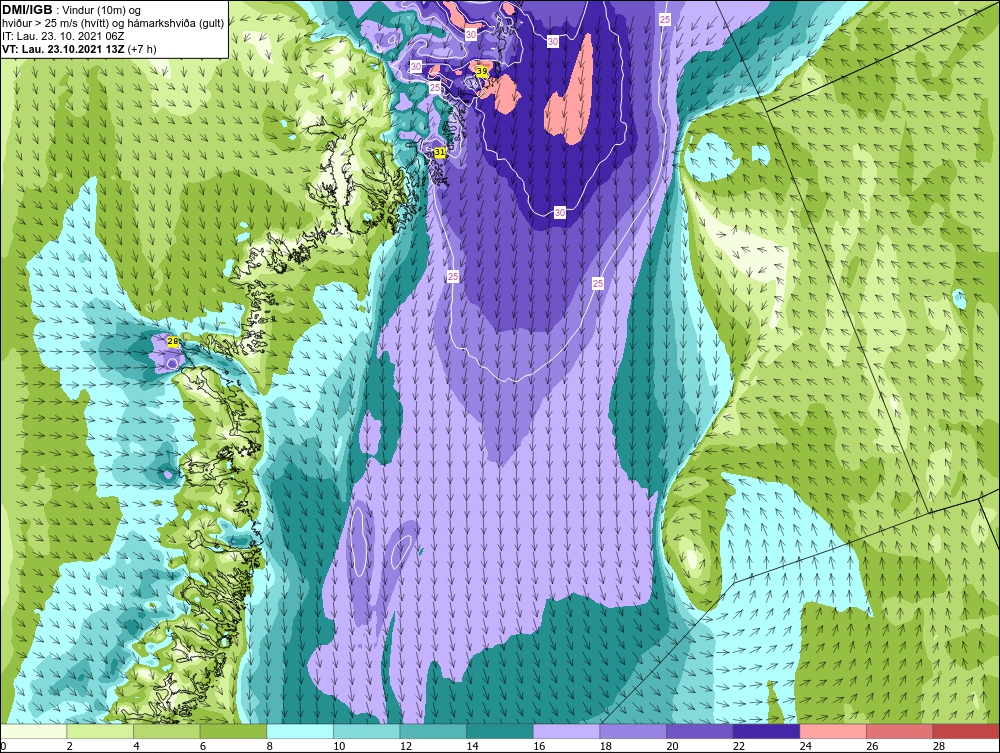Select the 26–28 m/s coral red legend swatch
This screenshot has height=753, width=1000.
pyautogui.click(x=900, y=731)
